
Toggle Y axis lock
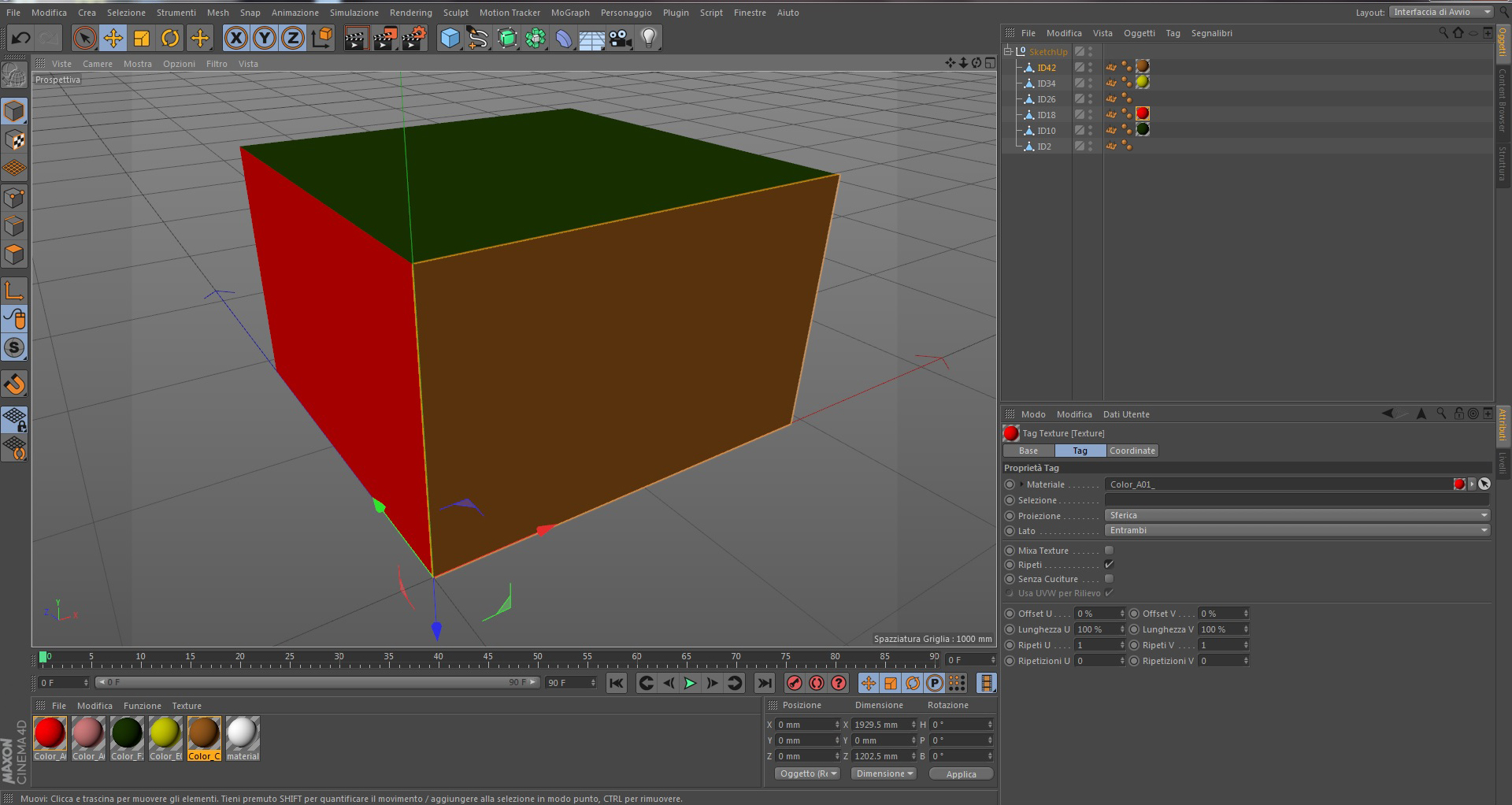(265, 38)
